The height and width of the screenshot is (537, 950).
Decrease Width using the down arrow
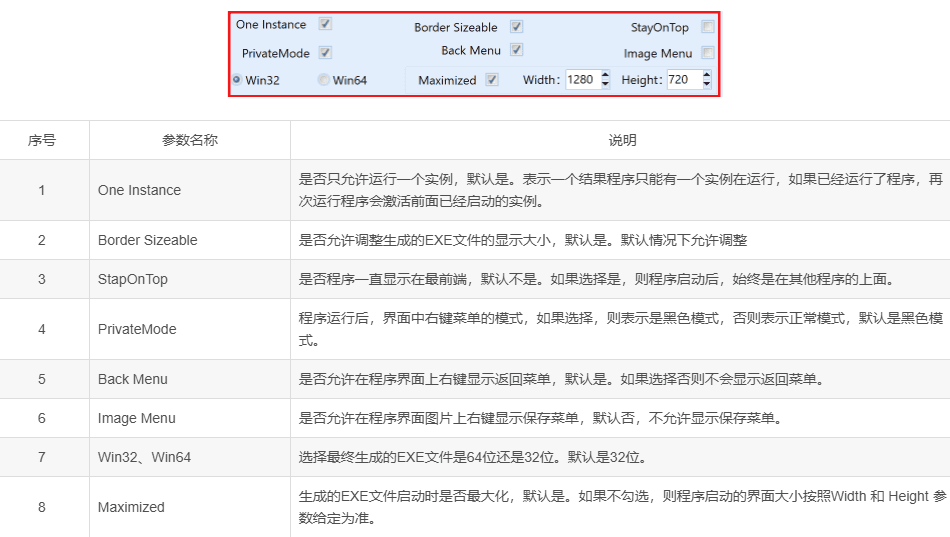[605, 85]
